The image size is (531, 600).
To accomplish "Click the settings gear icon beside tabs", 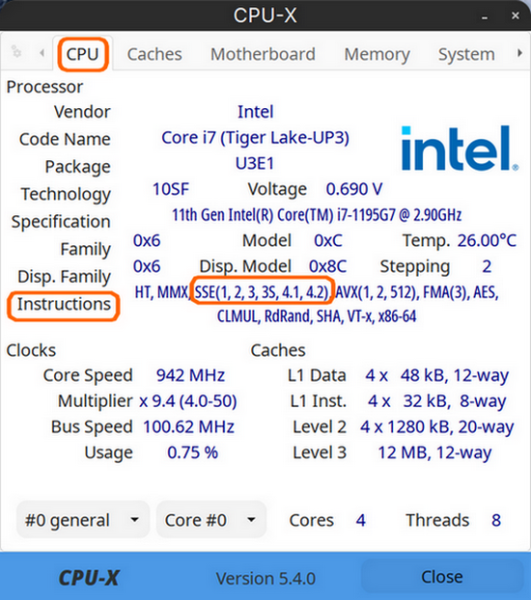I will [16, 51].
